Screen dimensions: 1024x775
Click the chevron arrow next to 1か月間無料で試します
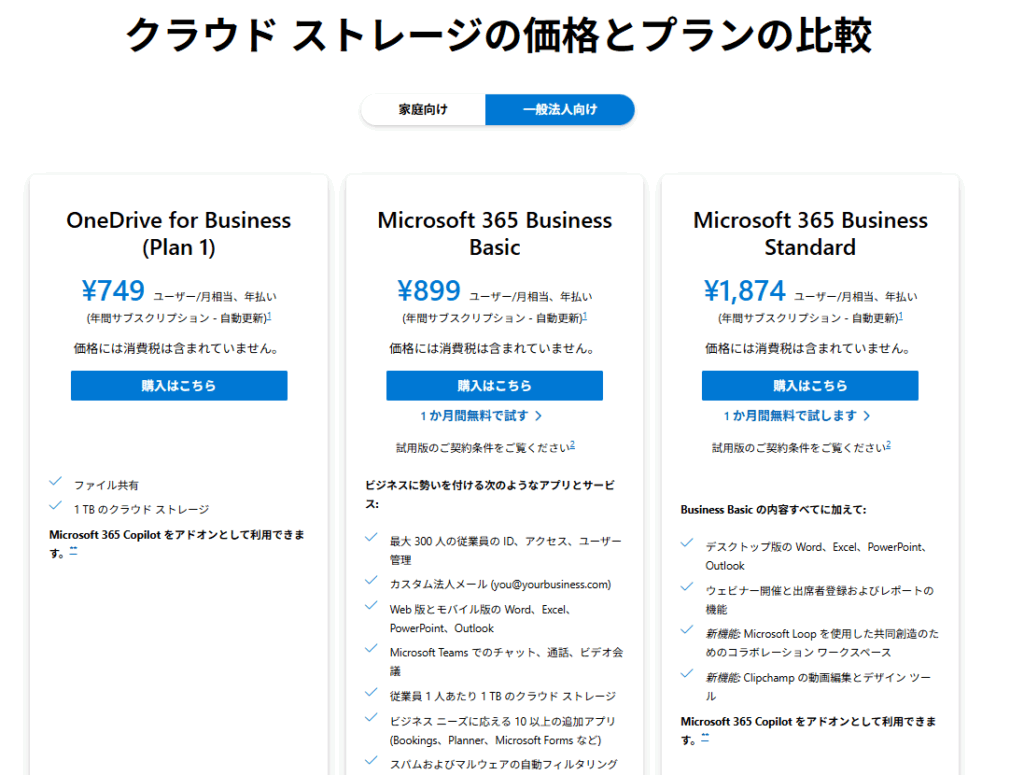click(x=867, y=416)
